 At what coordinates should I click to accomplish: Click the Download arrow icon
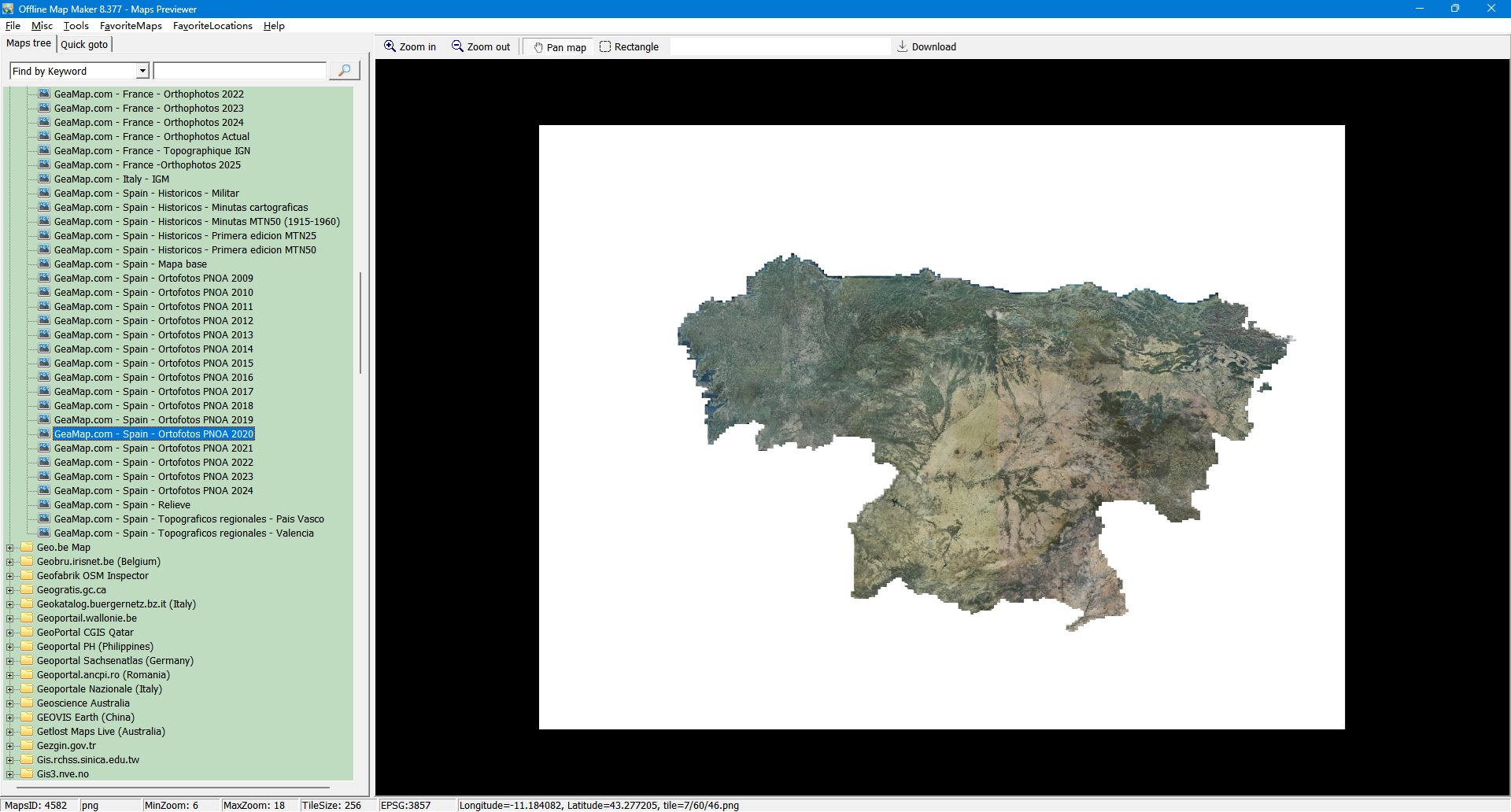pyautogui.click(x=903, y=46)
